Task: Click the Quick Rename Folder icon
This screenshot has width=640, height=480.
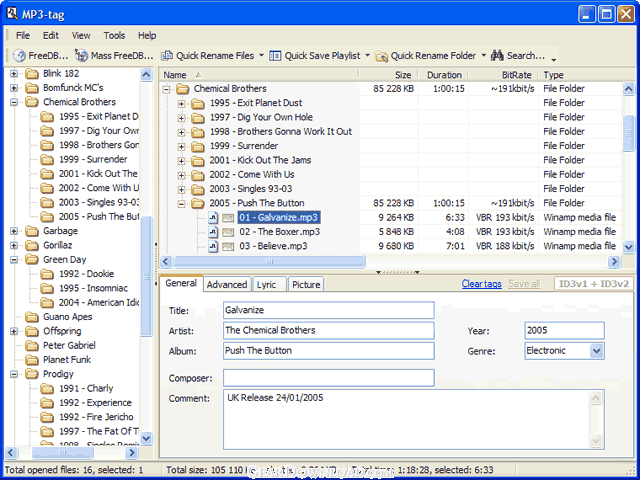Action: tap(381, 56)
